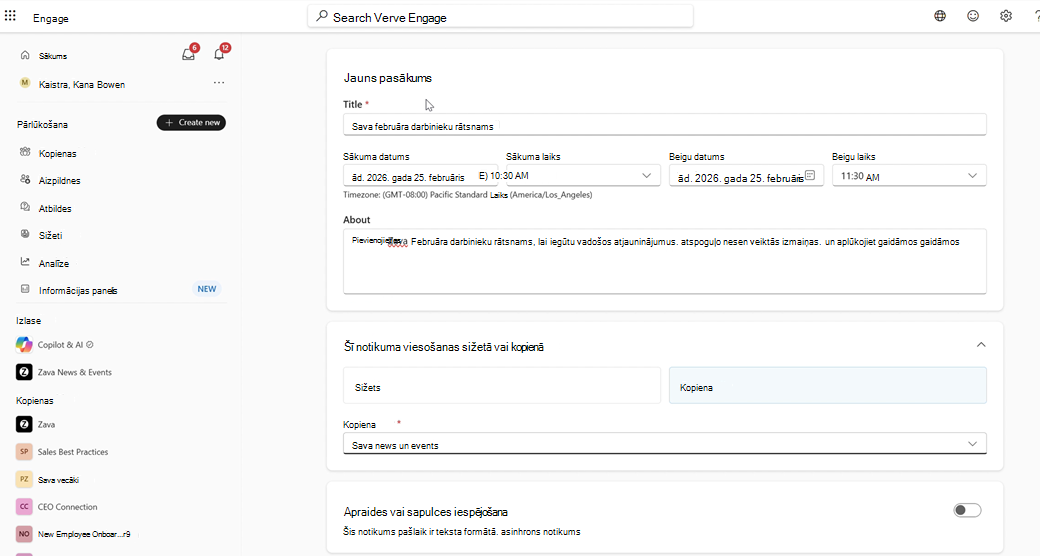This screenshot has width=1040, height=556.
Task: Click the Aizpildnes people icon
Action: click(25, 179)
